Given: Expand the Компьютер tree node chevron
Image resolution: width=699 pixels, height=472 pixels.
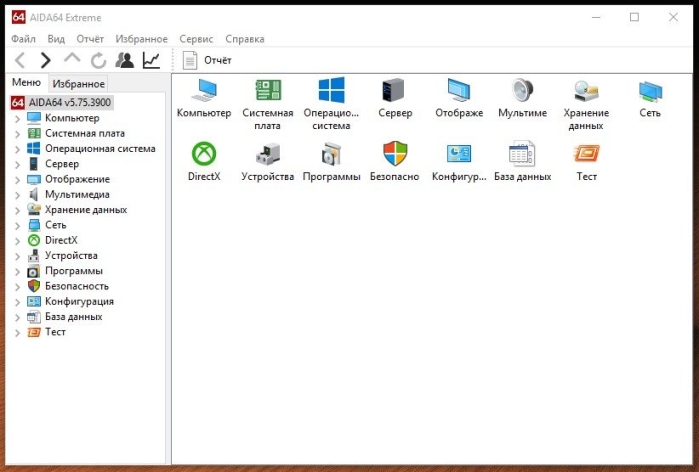Looking at the screenshot, I should click(x=17, y=119).
